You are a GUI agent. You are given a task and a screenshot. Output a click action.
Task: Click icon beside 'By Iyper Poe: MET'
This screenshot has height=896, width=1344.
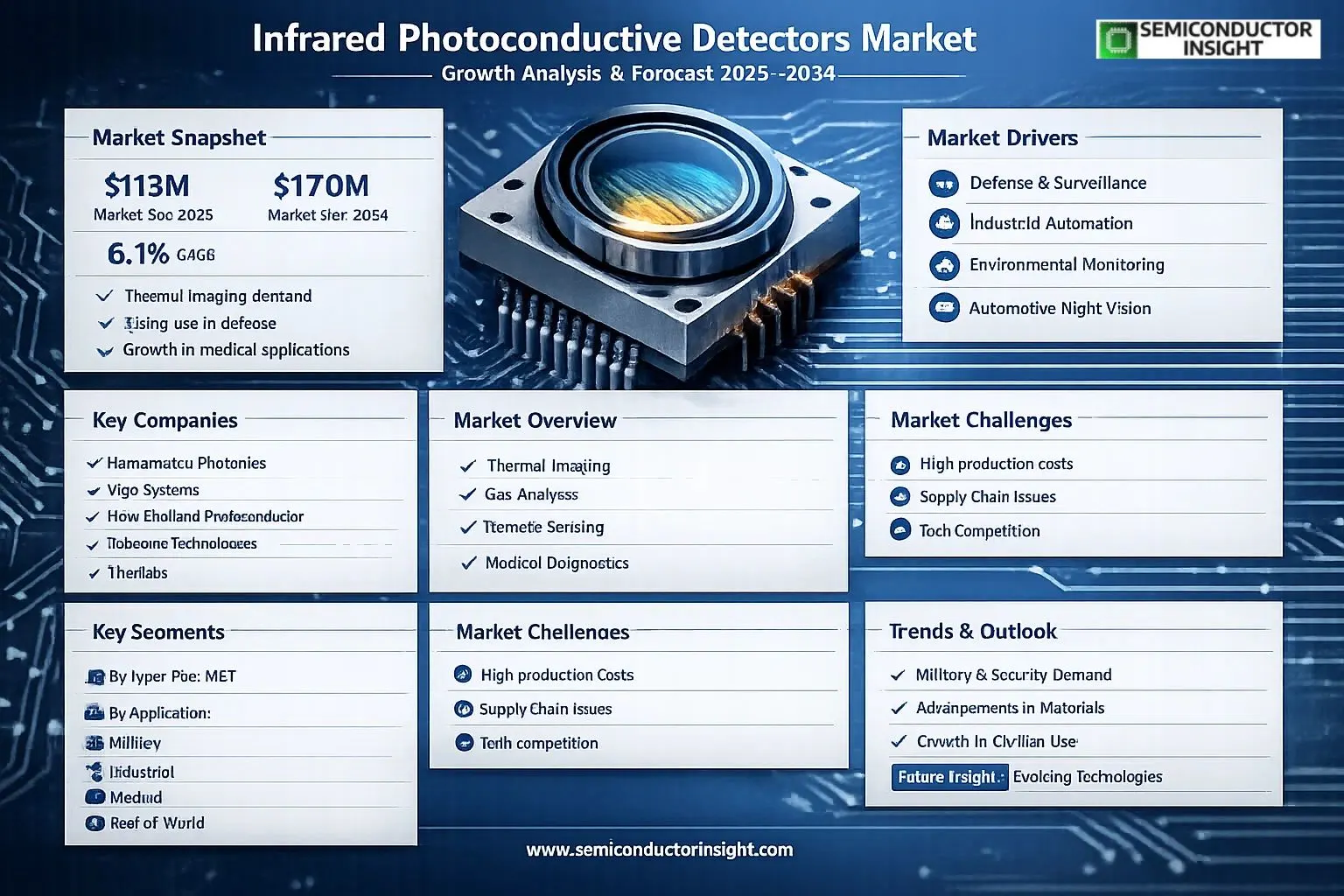tap(95, 676)
